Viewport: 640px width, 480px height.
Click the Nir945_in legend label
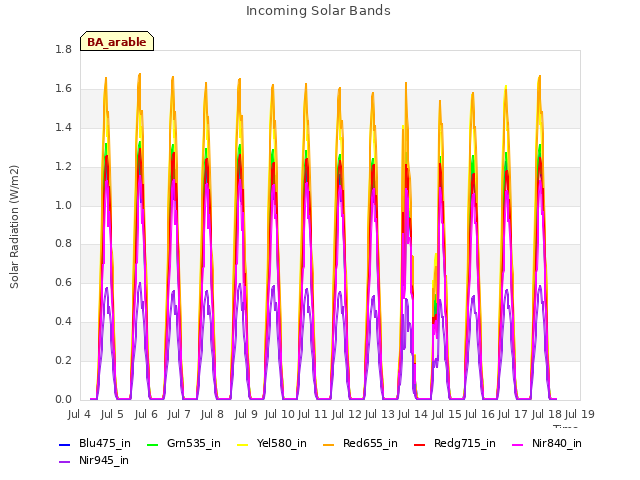pyautogui.click(x=104, y=461)
